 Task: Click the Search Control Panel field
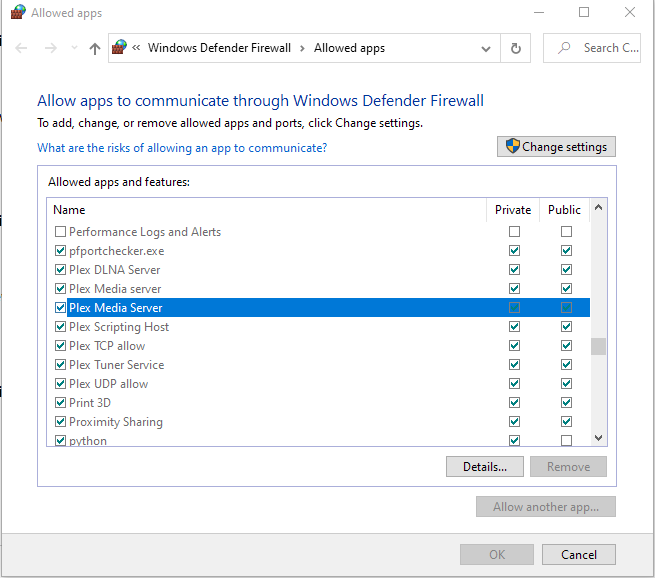(x=592, y=48)
